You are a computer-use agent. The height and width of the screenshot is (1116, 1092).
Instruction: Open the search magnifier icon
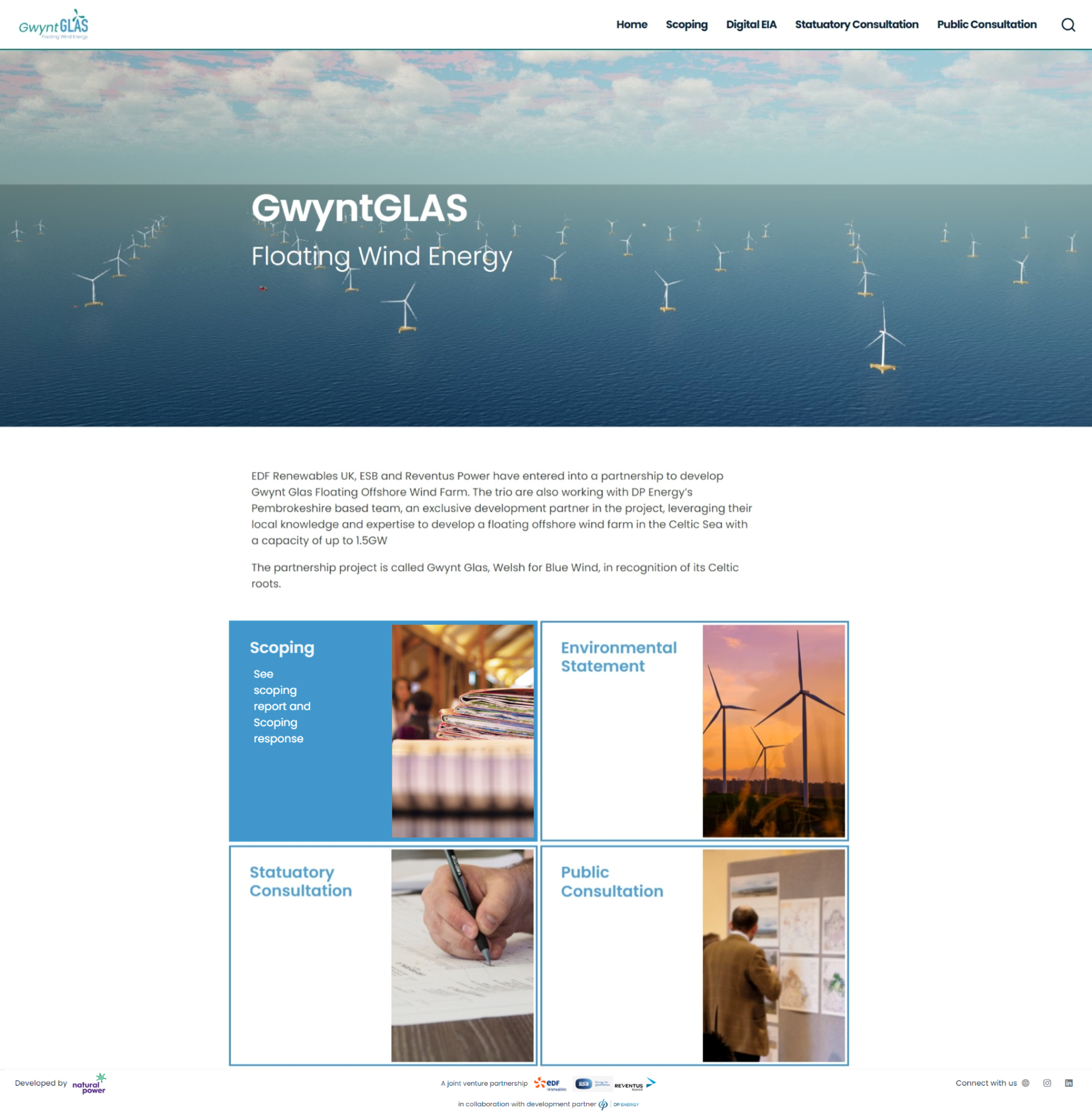1068,24
